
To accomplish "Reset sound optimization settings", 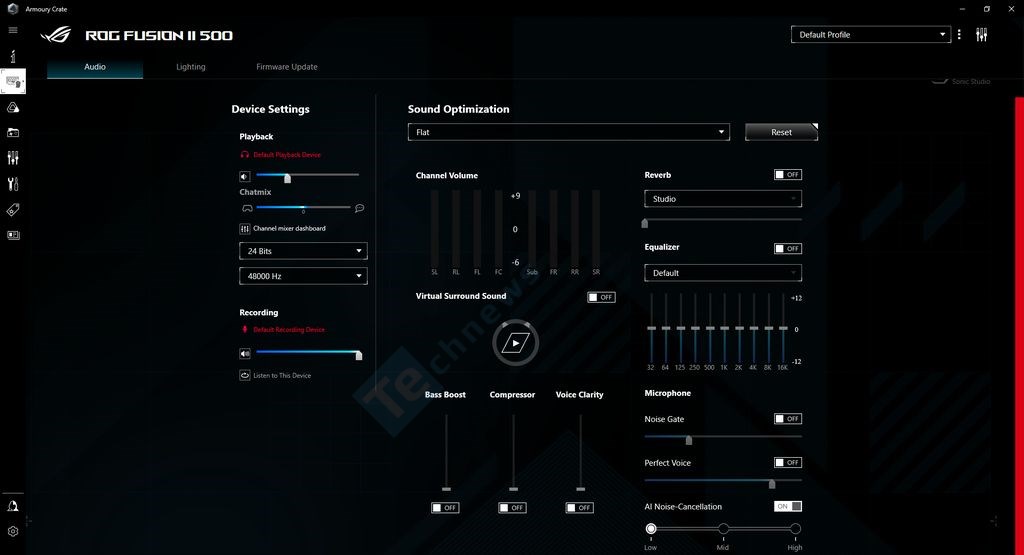I will click(781, 132).
